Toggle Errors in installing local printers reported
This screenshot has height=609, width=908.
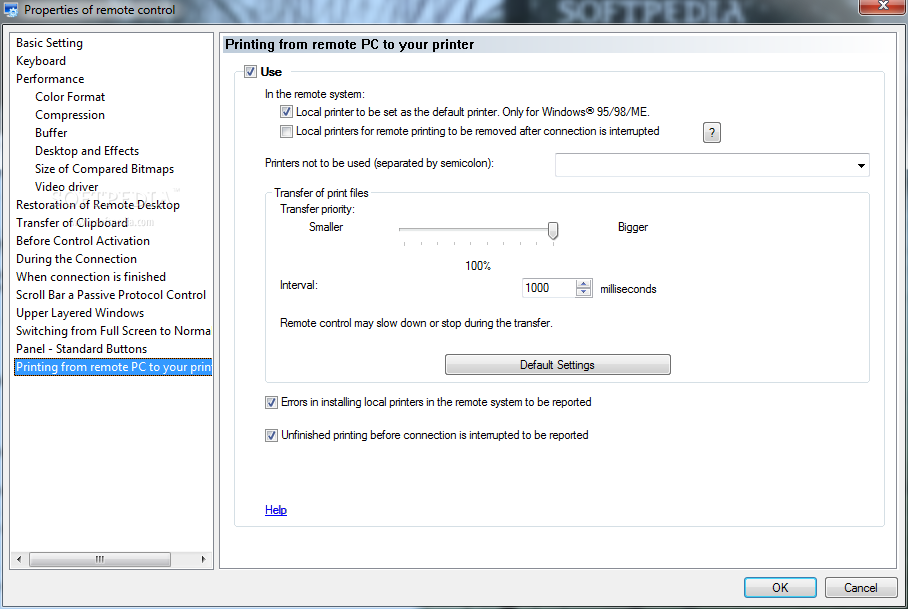[271, 402]
